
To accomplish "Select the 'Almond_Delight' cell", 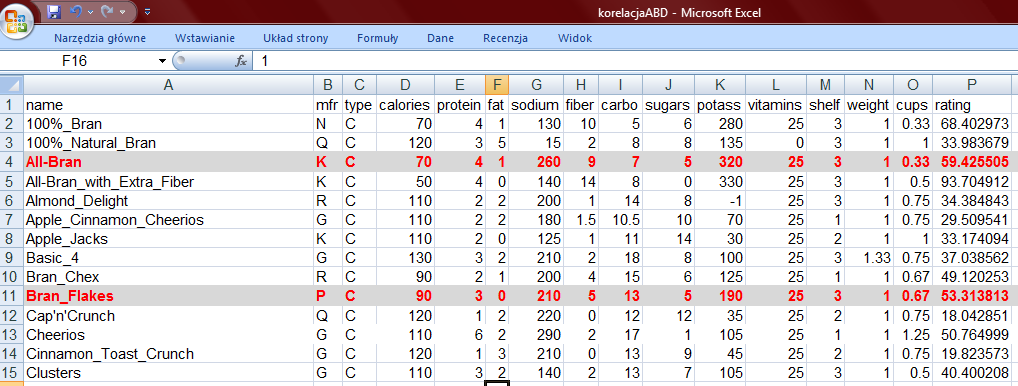I will coord(168,200).
